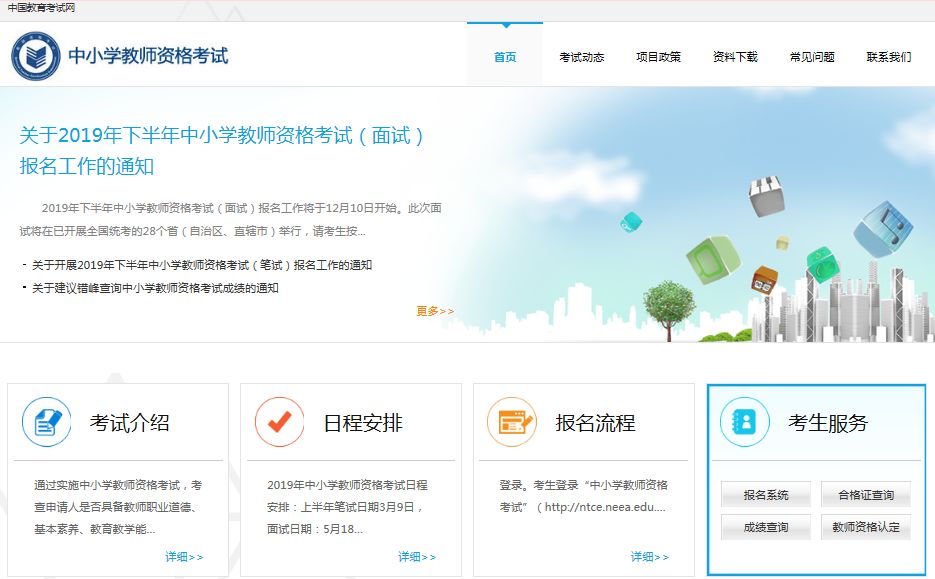Click the 日程安排 card heading
Viewport: 935px width, 579px height.
(363, 423)
